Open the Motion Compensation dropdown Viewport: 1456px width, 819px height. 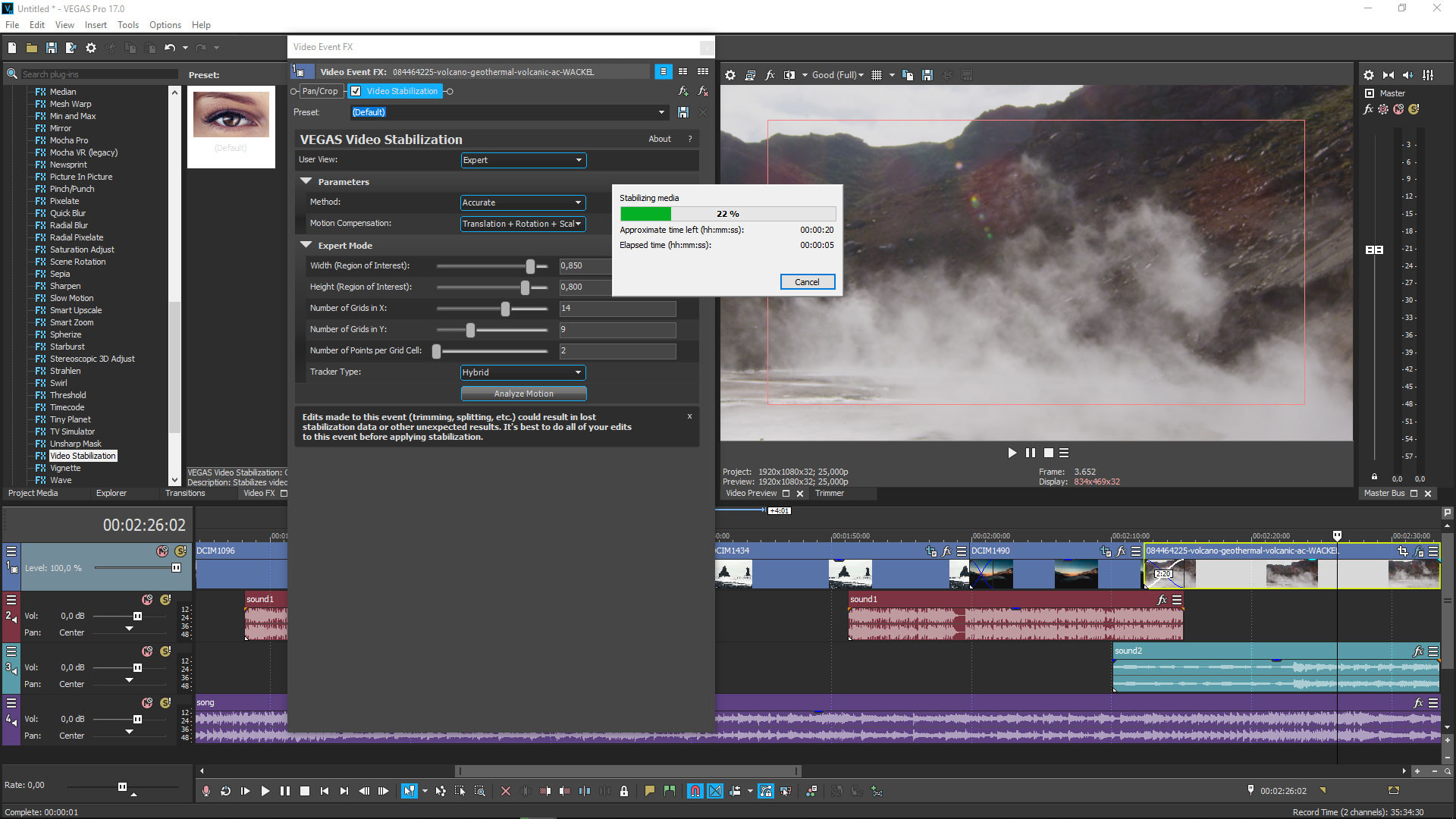pyautogui.click(x=520, y=223)
